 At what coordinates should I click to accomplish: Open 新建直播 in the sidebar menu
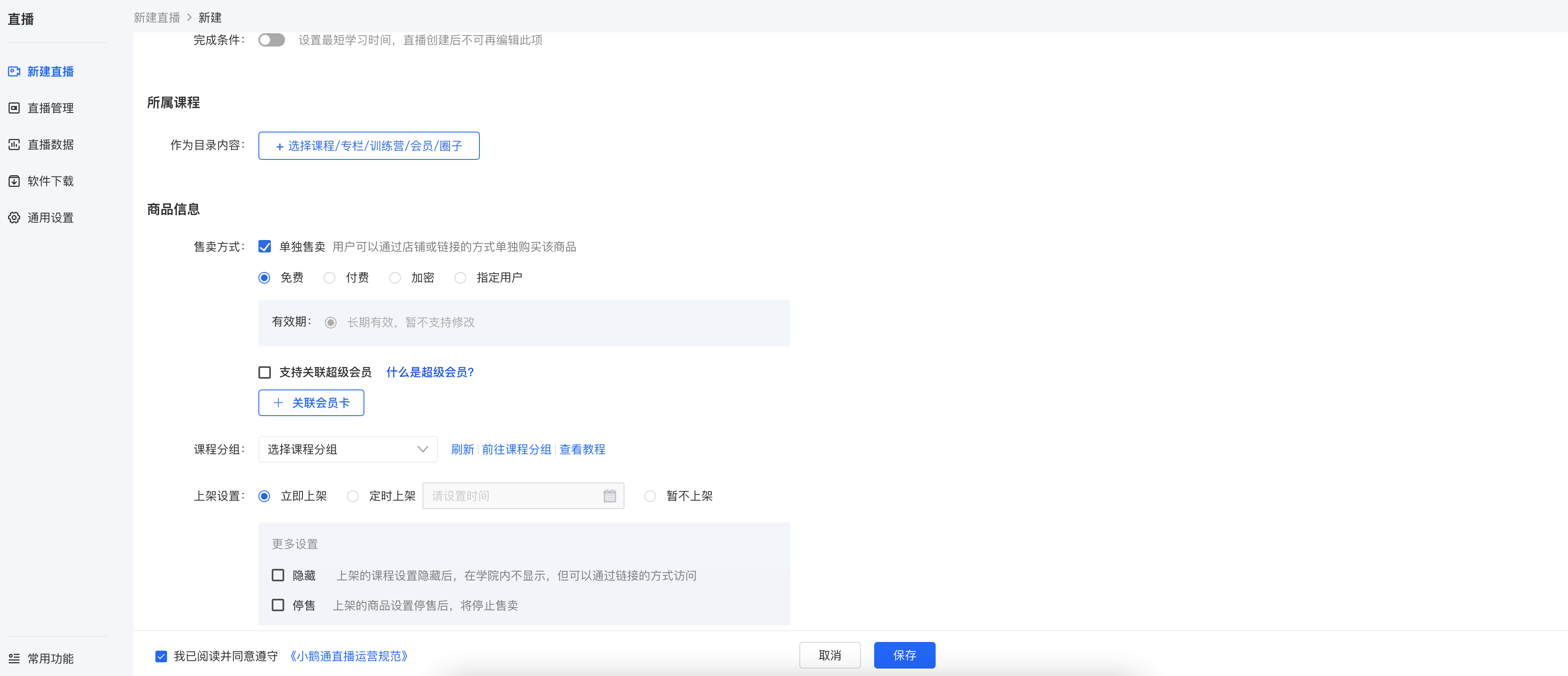[x=51, y=72]
